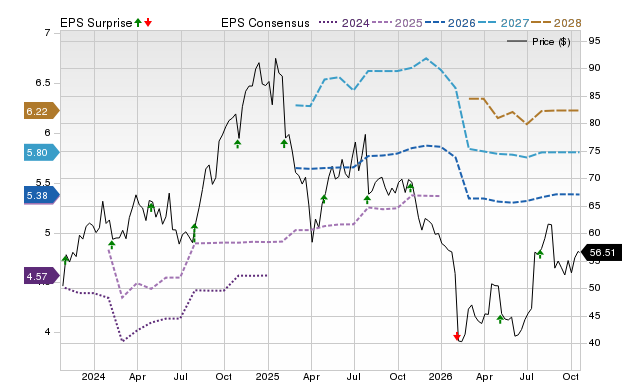Viewport: 640px width, 382px height.
Task: Click the 70 label on the price axis
Action: click(594, 178)
